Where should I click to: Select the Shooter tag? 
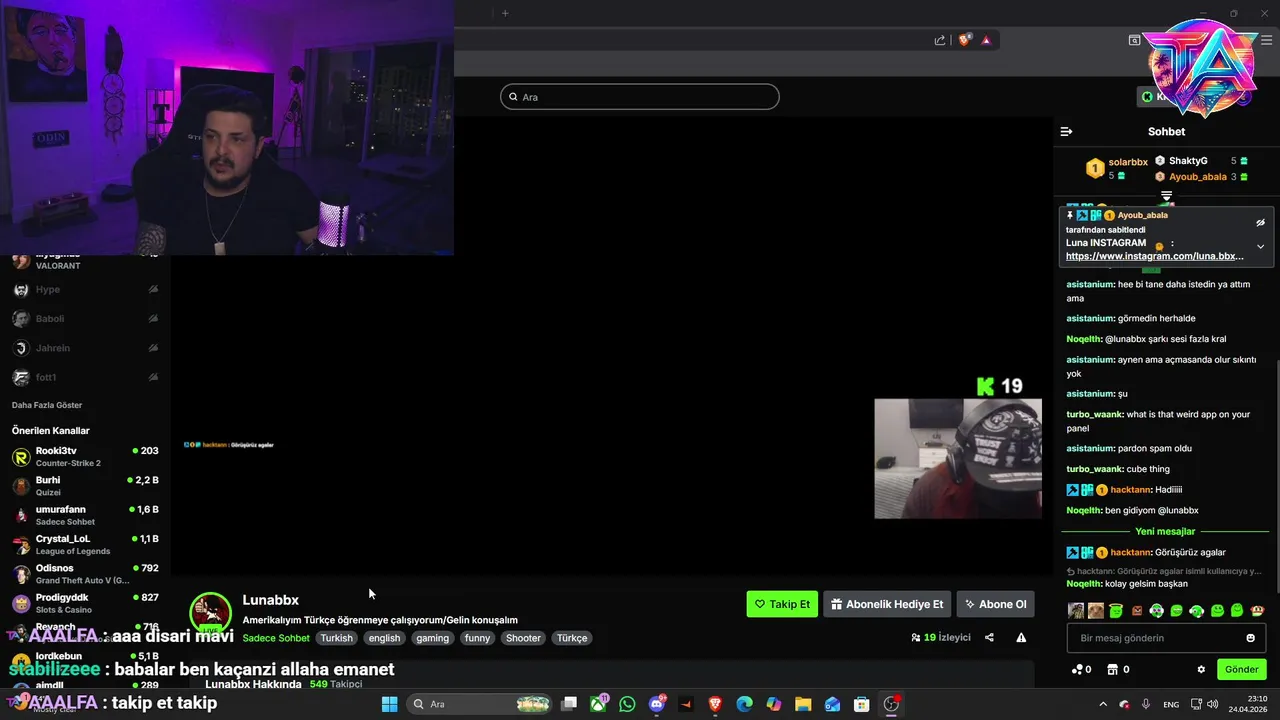pyautogui.click(x=523, y=638)
